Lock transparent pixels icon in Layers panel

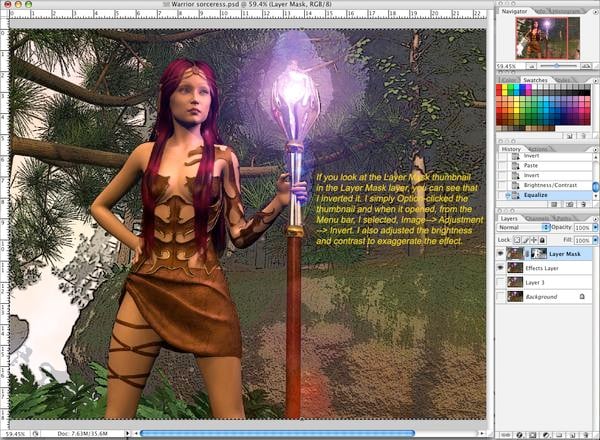tap(517, 240)
